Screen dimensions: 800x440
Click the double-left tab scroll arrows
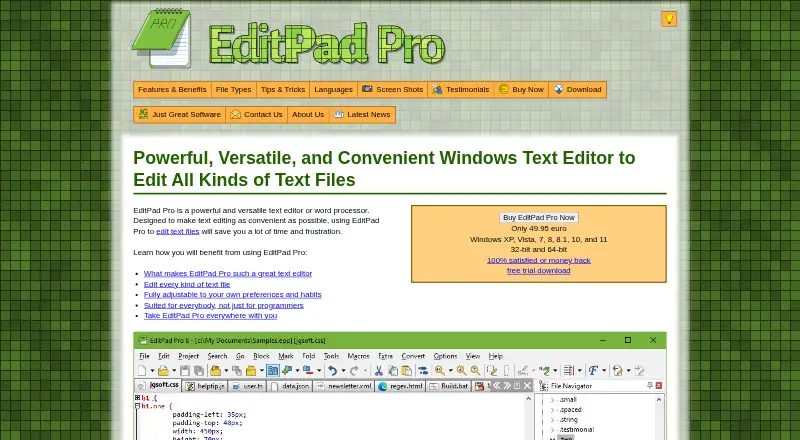pyautogui.click(x=496, y=385)
